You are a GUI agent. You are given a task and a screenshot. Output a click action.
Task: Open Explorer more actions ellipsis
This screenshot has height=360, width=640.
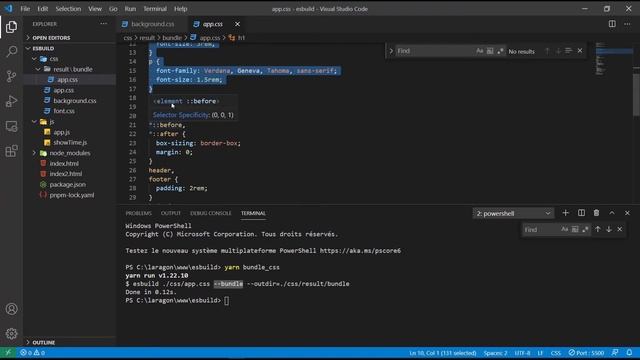pos(104,24)
